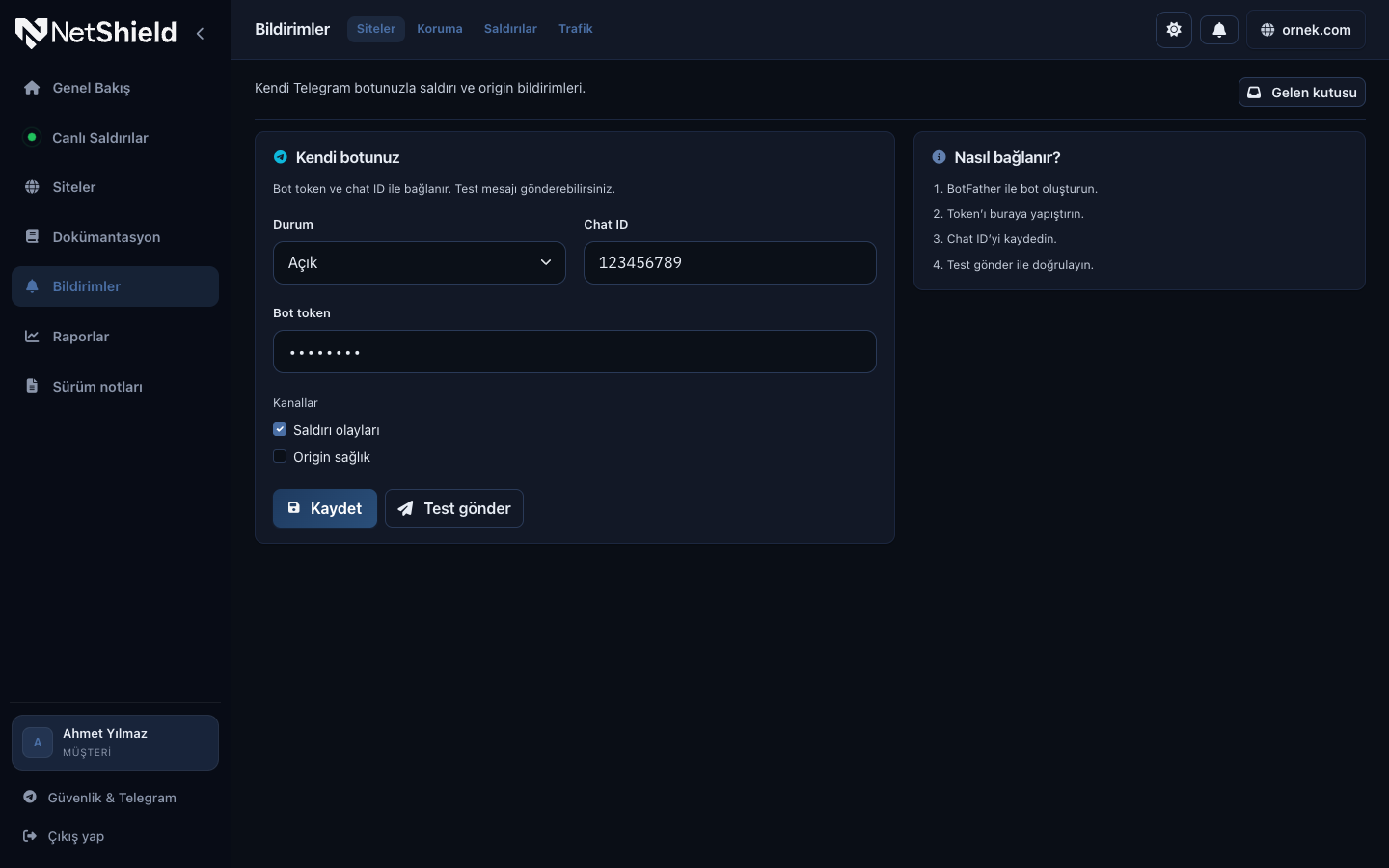Open notifications bell in the top bar

(1219, 30)
